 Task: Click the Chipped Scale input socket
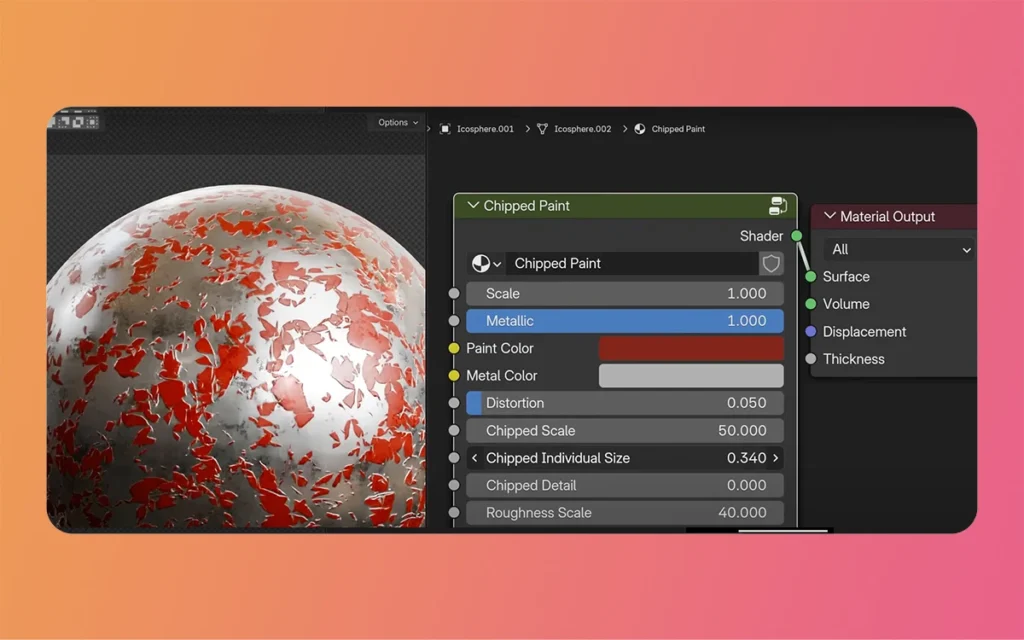[454, 430]
